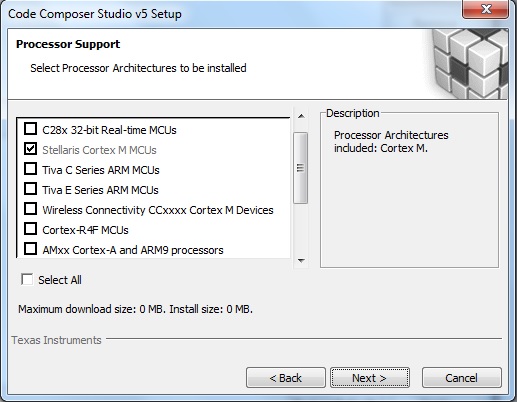The image size is (517, 402).
Task: Check C28x 32-bit Real-time MCUs box
Action: [30, 129]
